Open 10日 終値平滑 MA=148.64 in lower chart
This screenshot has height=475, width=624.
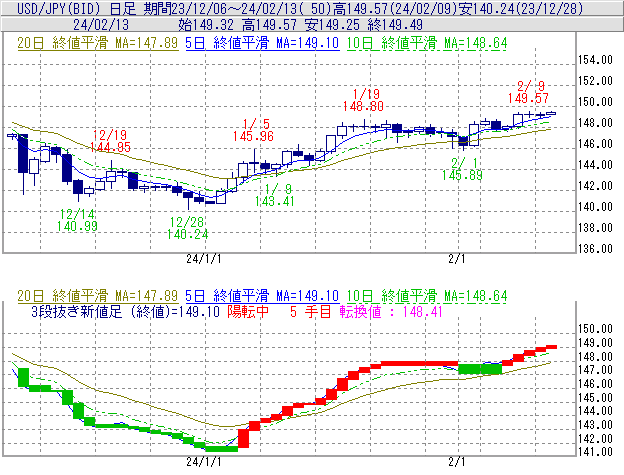[427, 296]
